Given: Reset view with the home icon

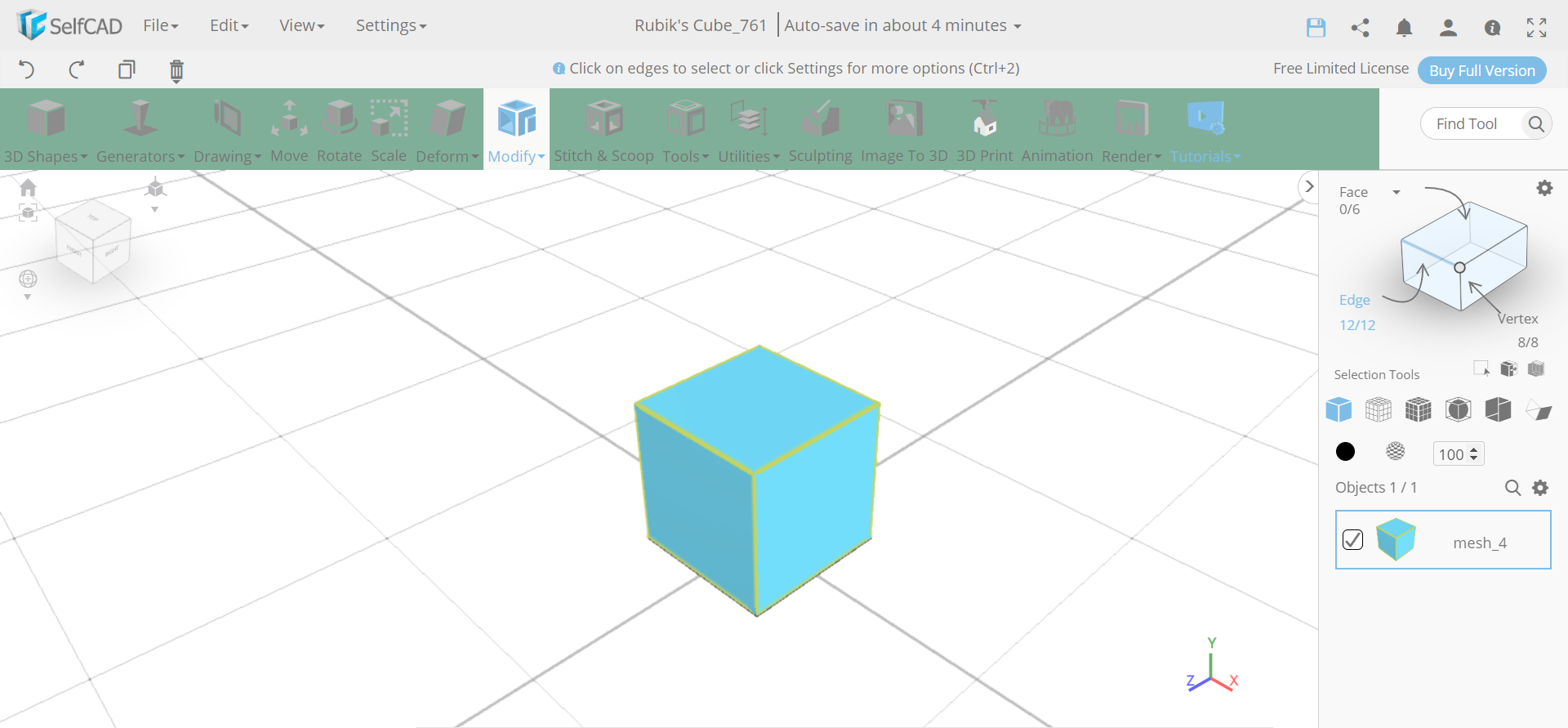Looking at the screenshot, I should point(28,188).
